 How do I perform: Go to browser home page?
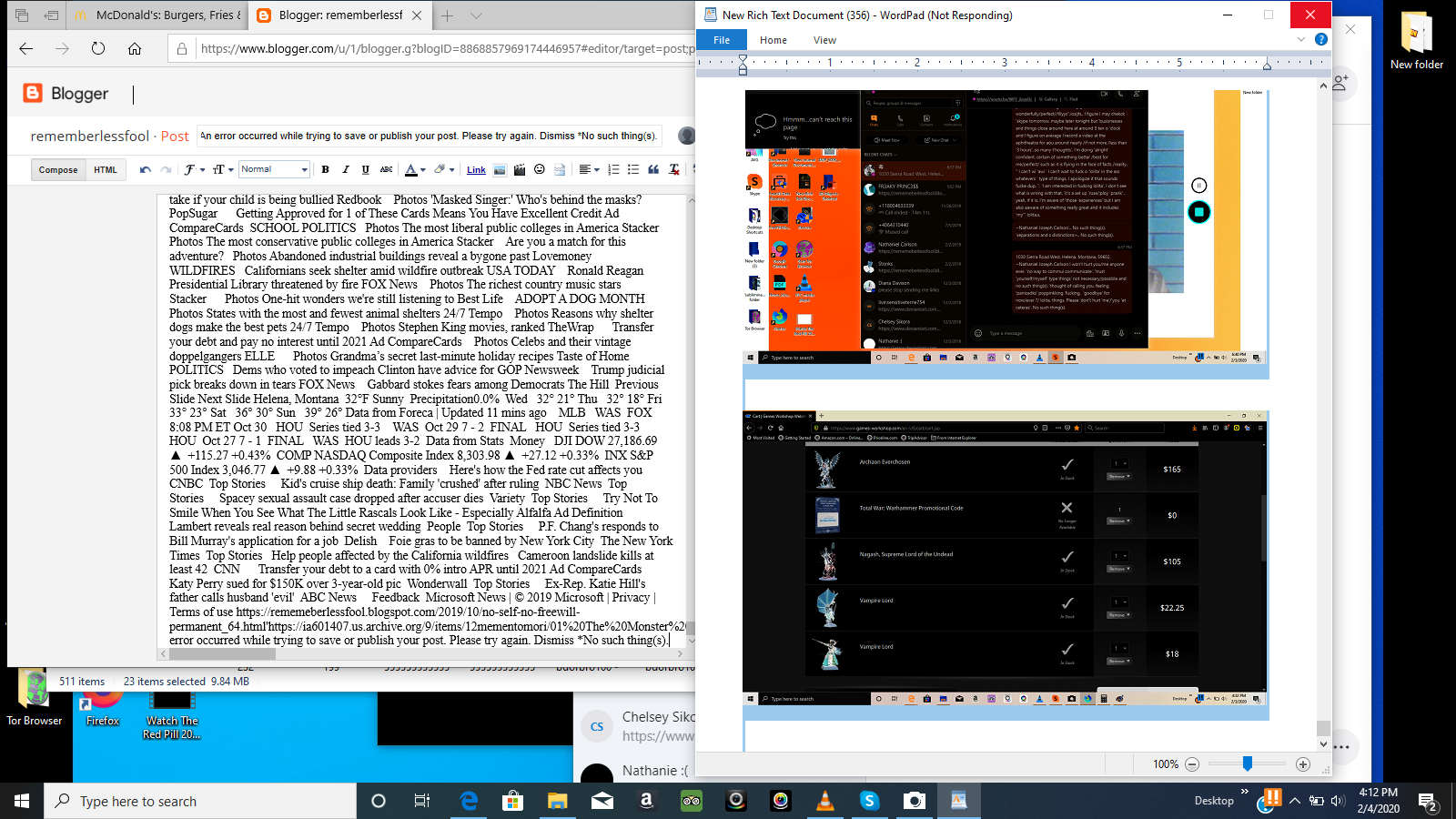(x=135, y=49)
